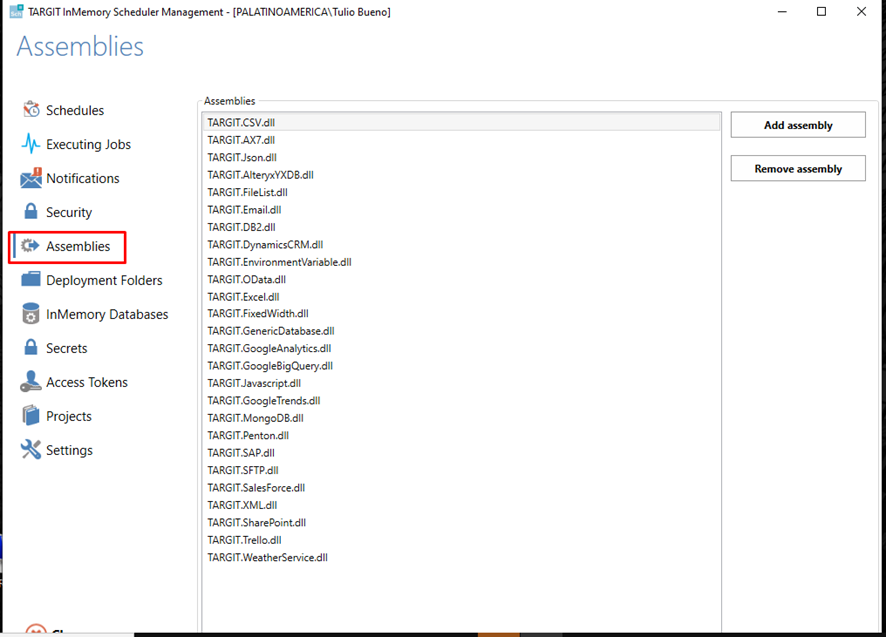Click the Remove assembly button
Screen dimensions: 886x637
click(x=798, y=168)
